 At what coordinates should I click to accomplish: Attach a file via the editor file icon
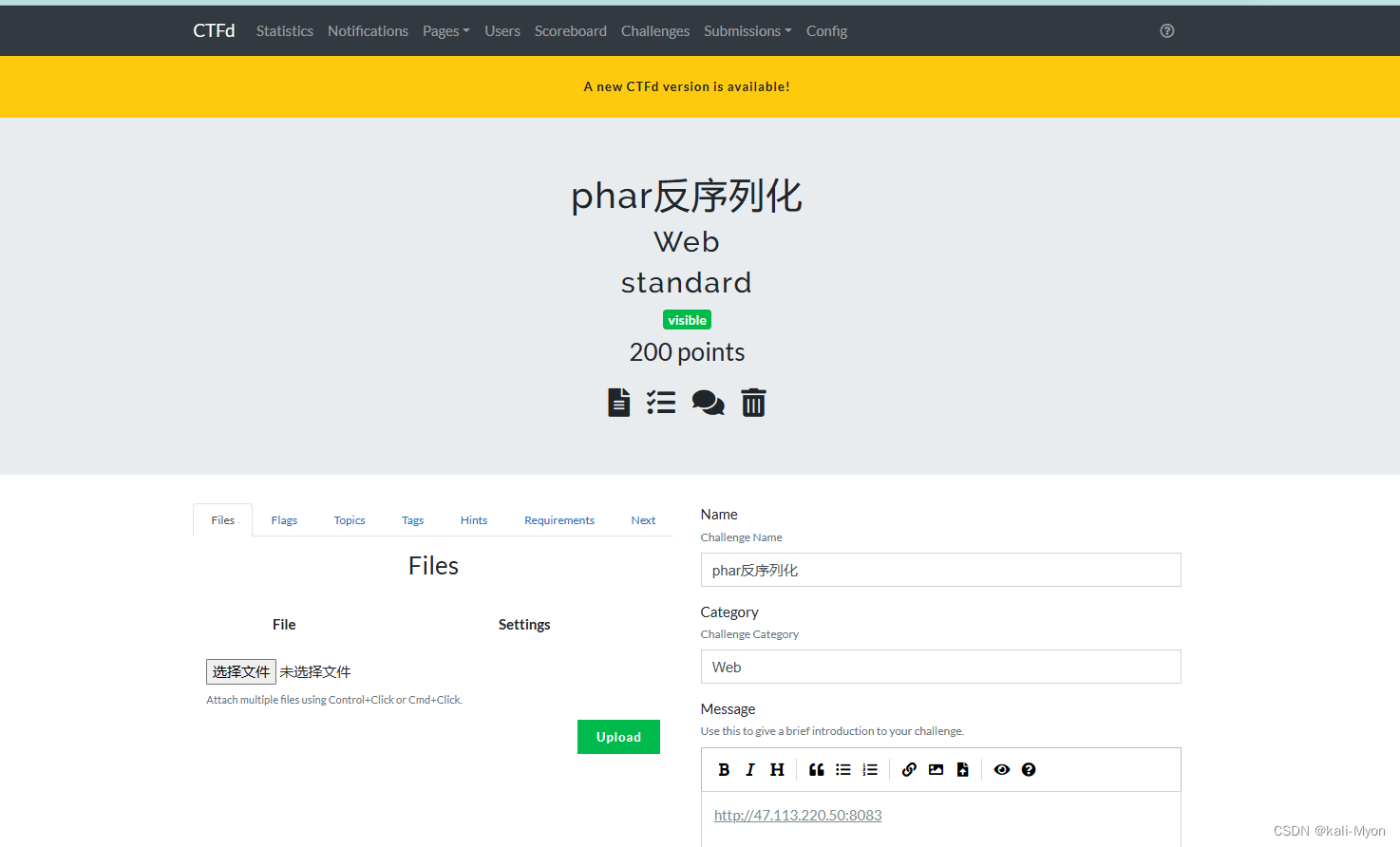coord(962,769)
